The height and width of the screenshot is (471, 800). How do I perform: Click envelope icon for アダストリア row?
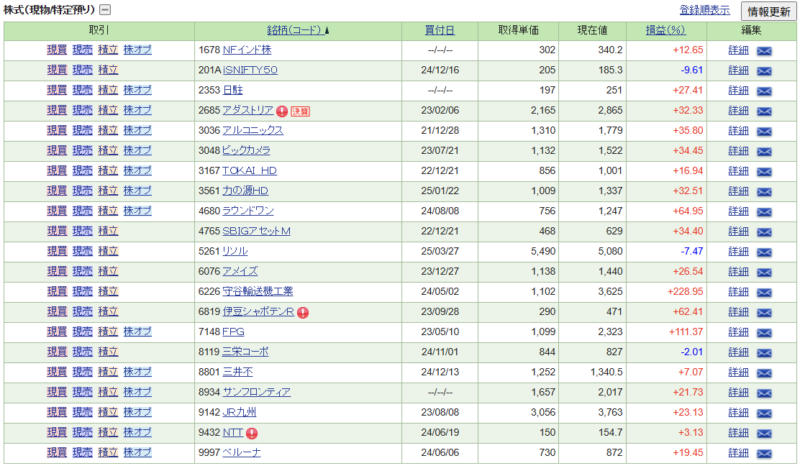tap(764, 111)
